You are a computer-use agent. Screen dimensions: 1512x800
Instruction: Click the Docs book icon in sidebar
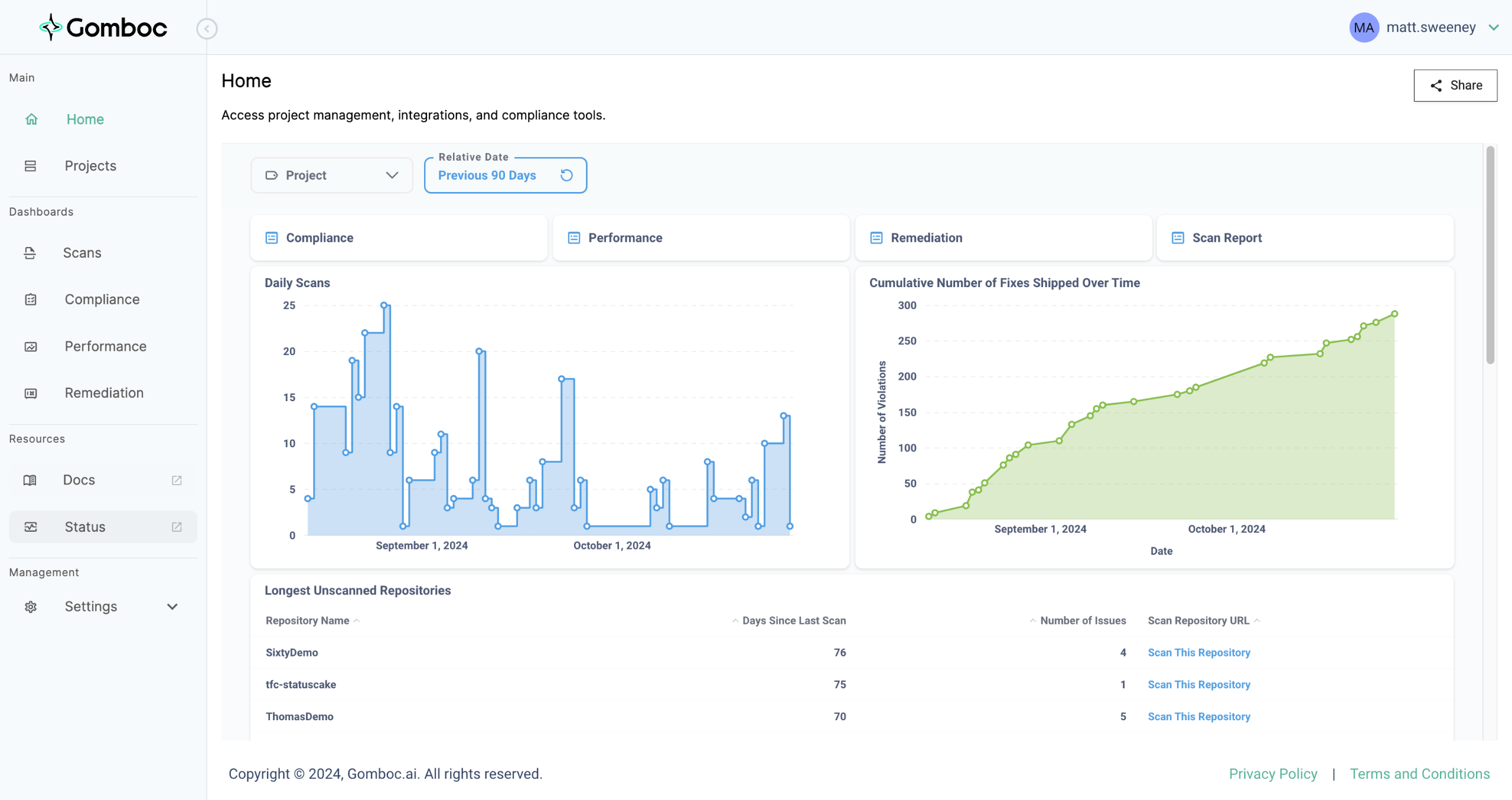[x=30, y=480]
